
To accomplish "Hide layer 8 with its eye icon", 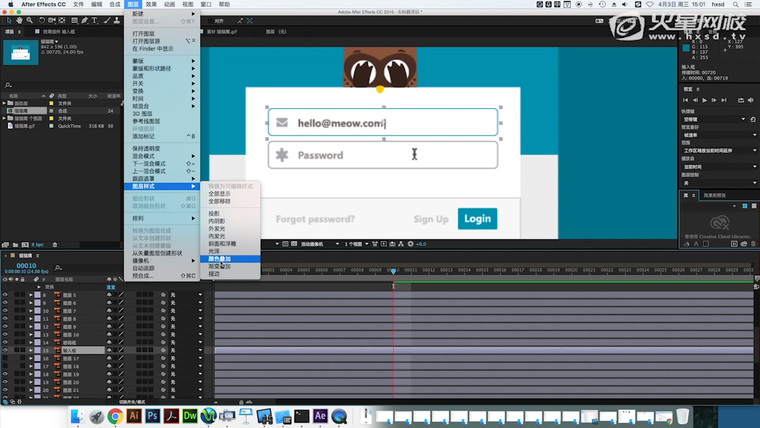I will 5,296.
